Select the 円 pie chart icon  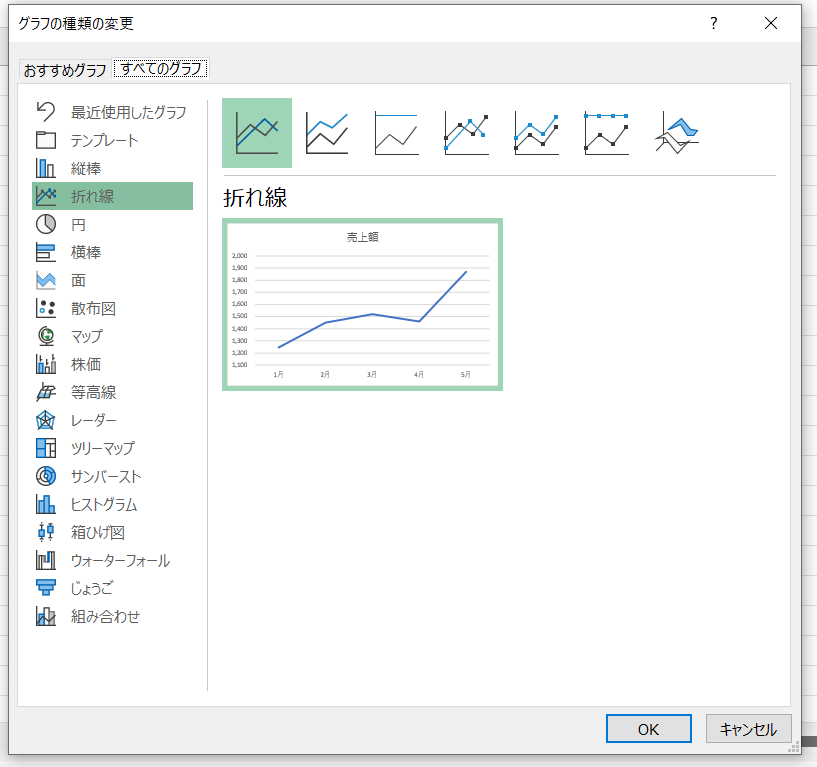[46, 225]
